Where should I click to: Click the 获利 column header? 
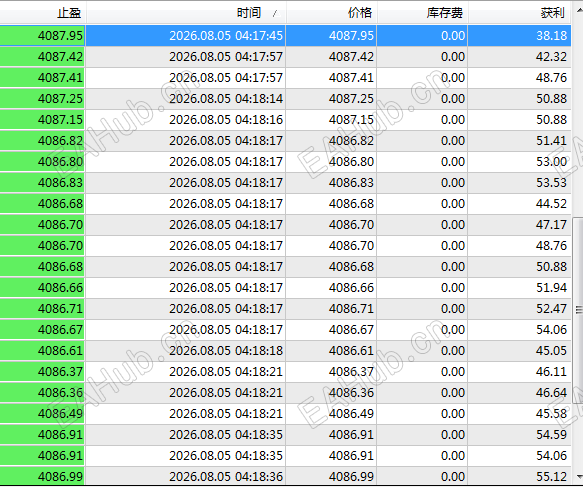519,13
